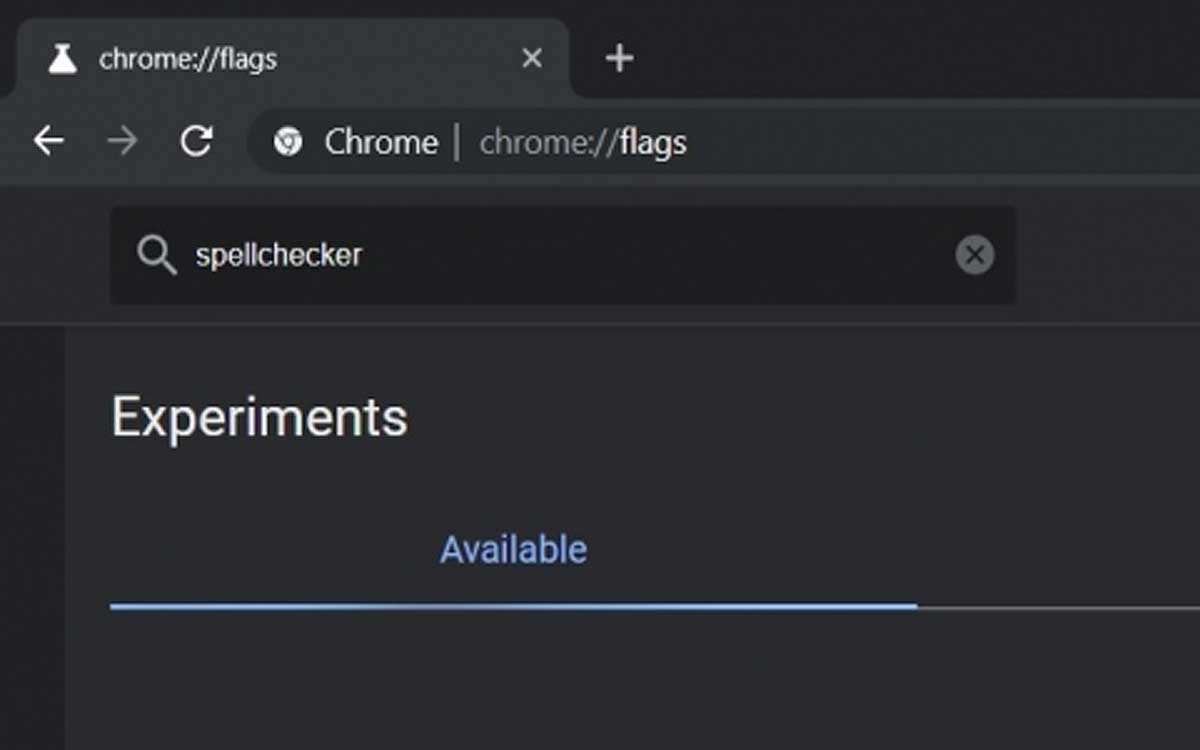The image size is (1200, 750).
Task: Open a new tab with the plus button
Action: point(619,59)
